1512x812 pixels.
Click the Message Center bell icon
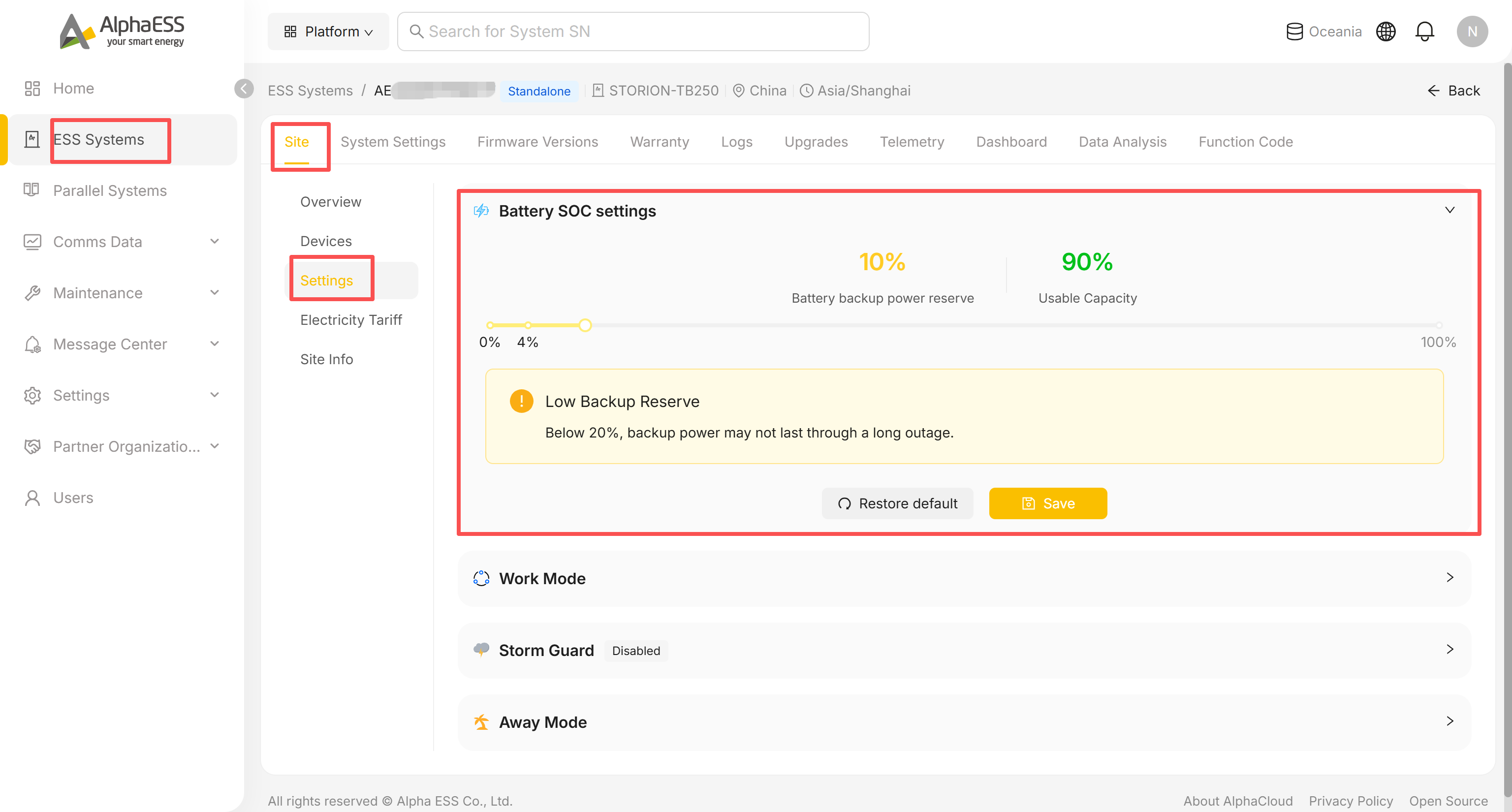click(32, 344)
